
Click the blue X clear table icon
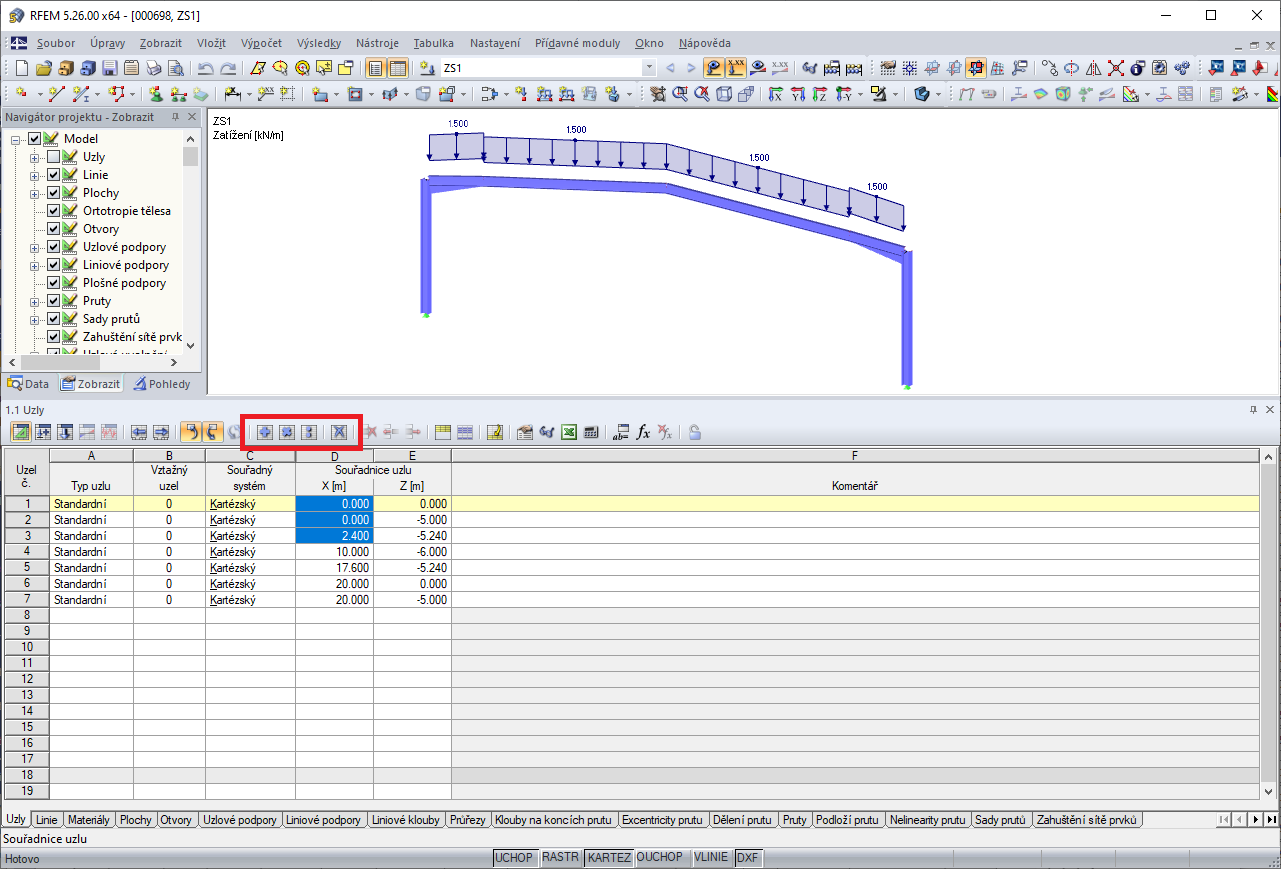[x=339, y=432]
